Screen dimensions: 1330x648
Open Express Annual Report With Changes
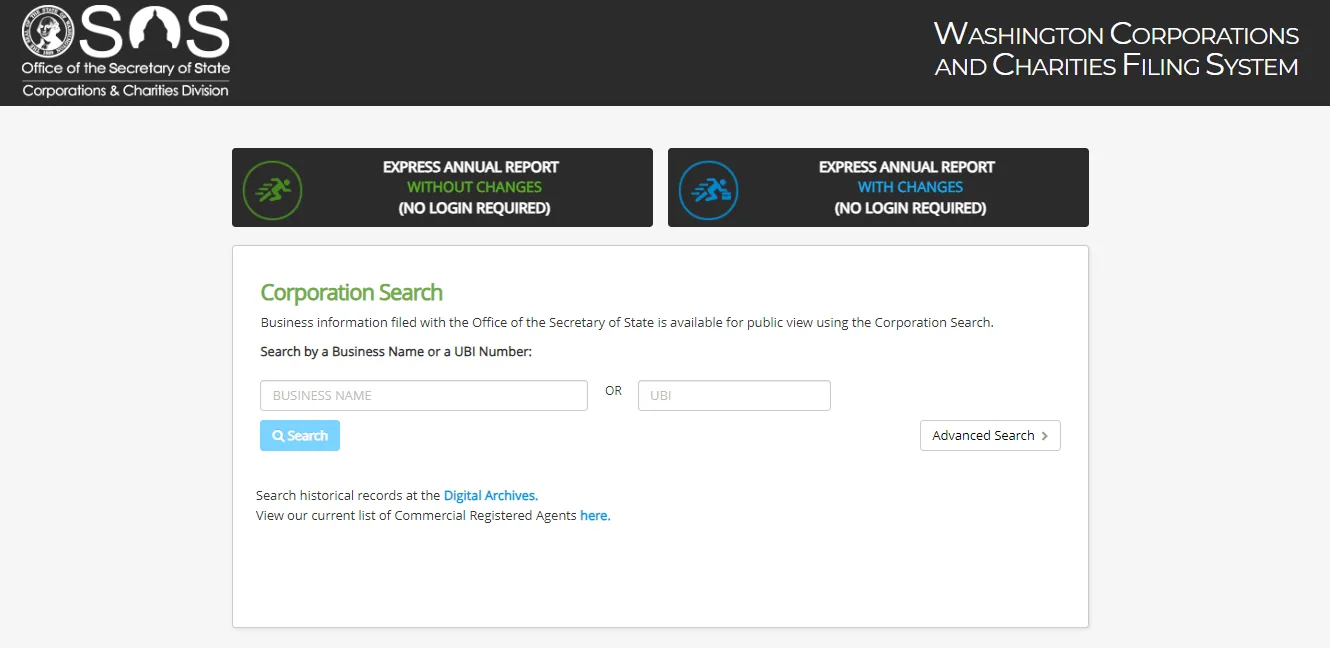point(878,188)
